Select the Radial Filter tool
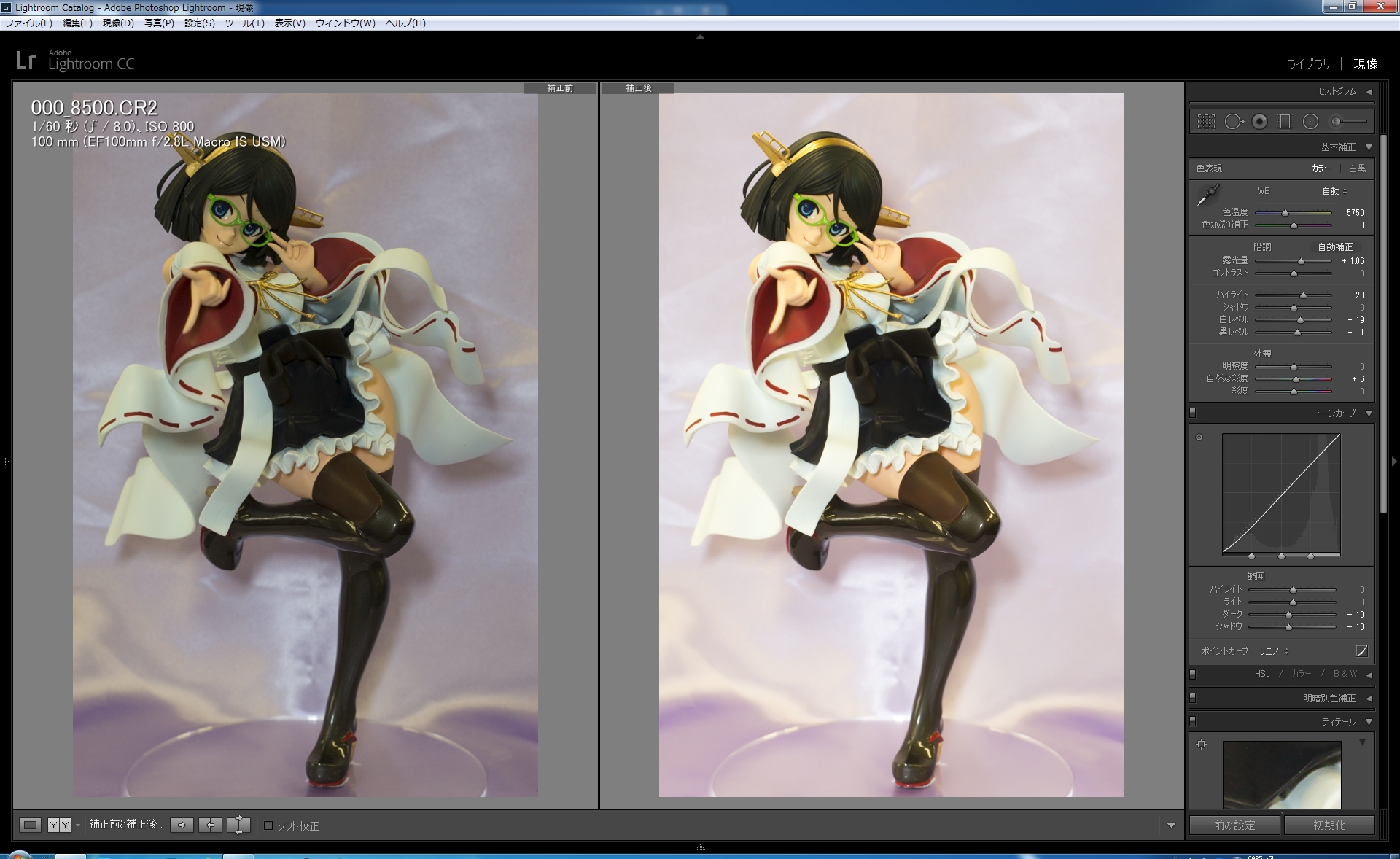This screenshot has width=1400, height=859. click(1310, 122)
